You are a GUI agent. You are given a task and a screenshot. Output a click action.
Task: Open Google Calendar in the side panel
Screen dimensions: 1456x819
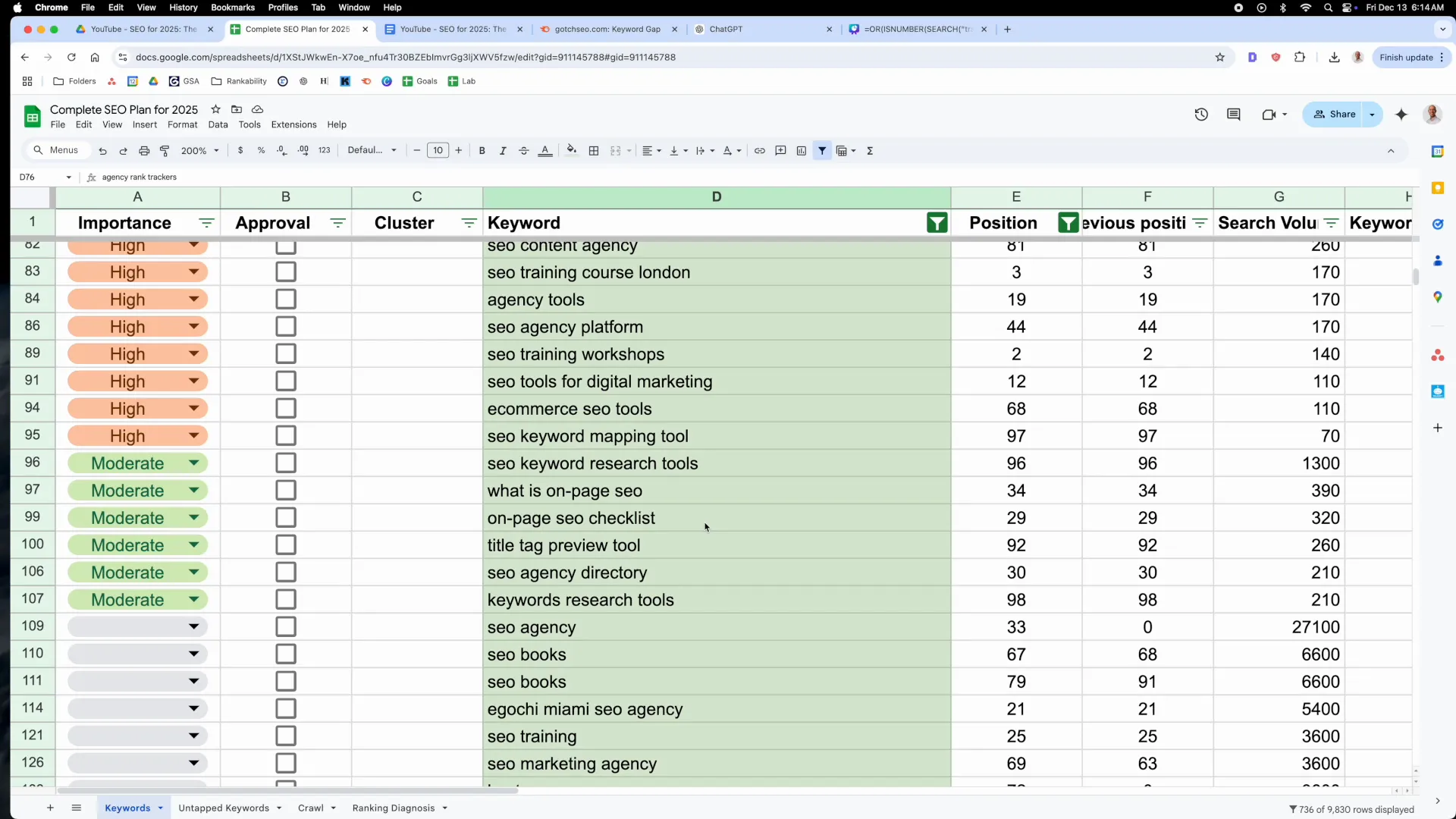pos(1439,152)
